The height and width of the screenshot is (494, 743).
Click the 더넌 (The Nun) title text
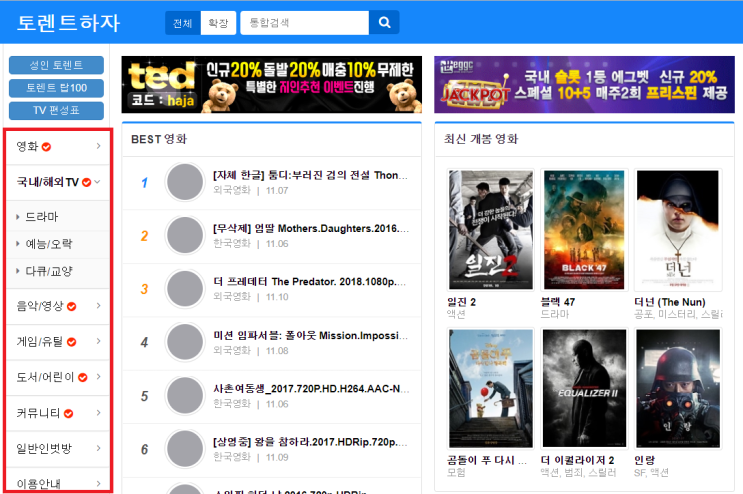coord(670,302)
